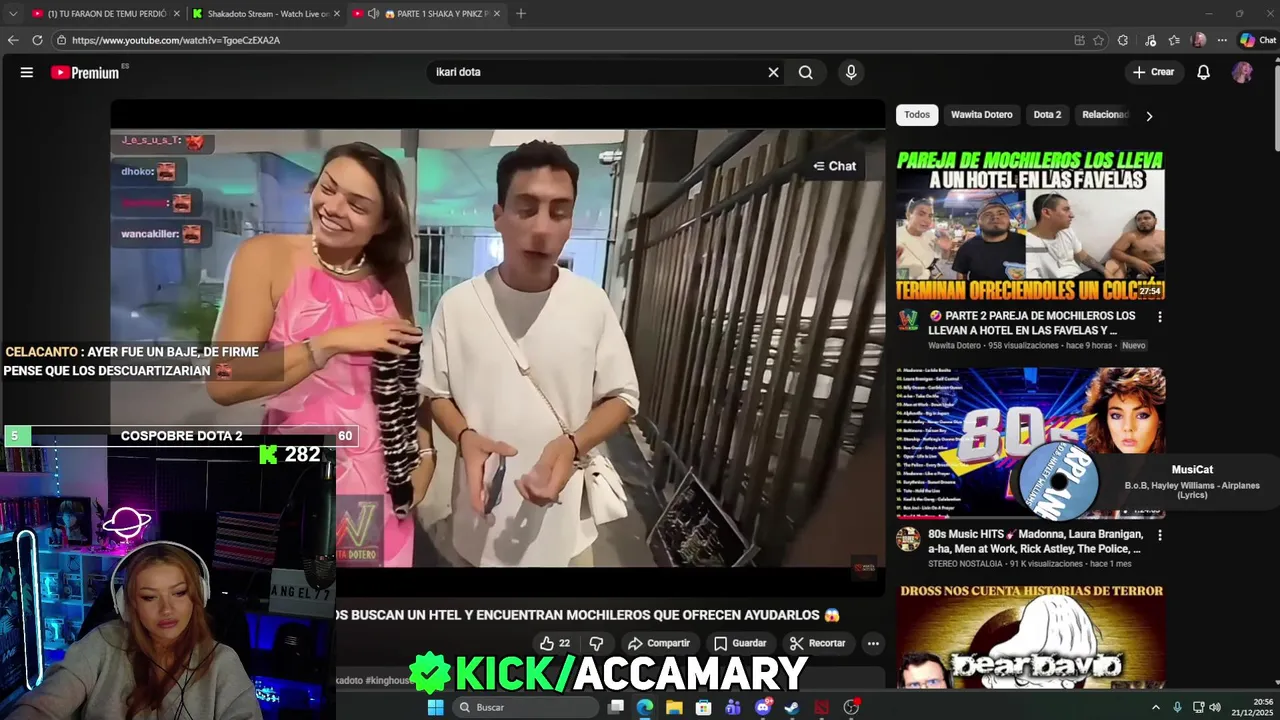The image size is (1280, 720).
Task: Open Microsoft Teams from the taskbar
Action: [733, 707]
